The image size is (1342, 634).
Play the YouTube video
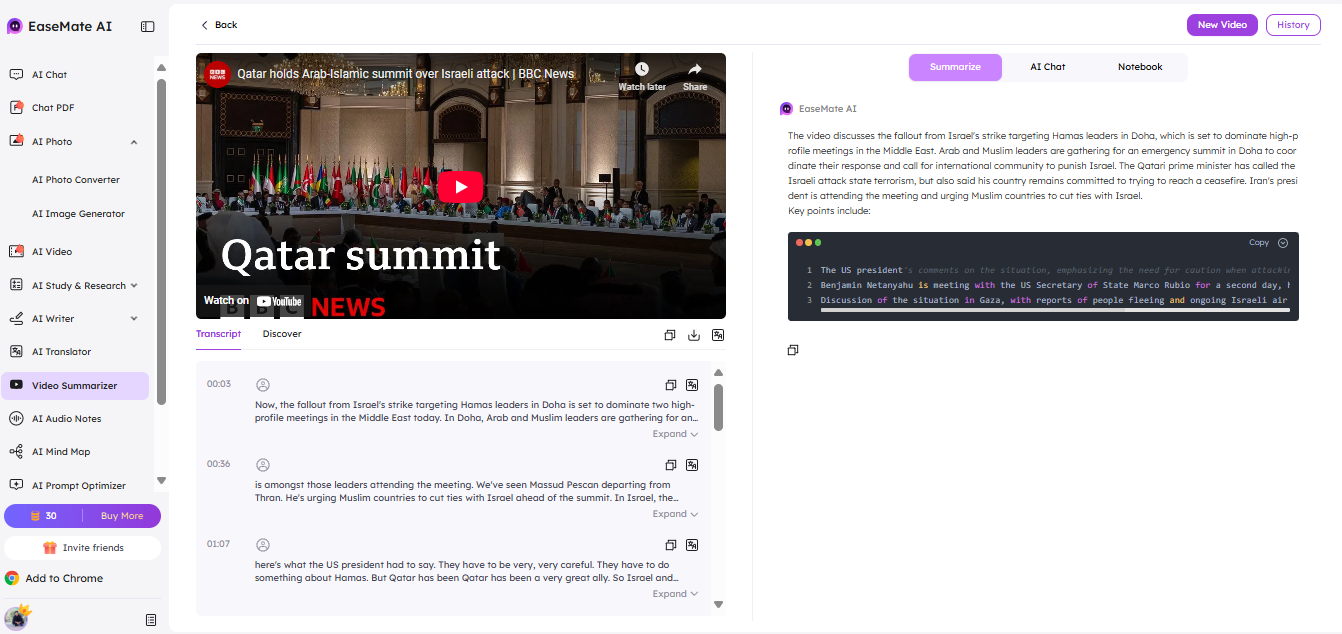click(x=460, y=187)
